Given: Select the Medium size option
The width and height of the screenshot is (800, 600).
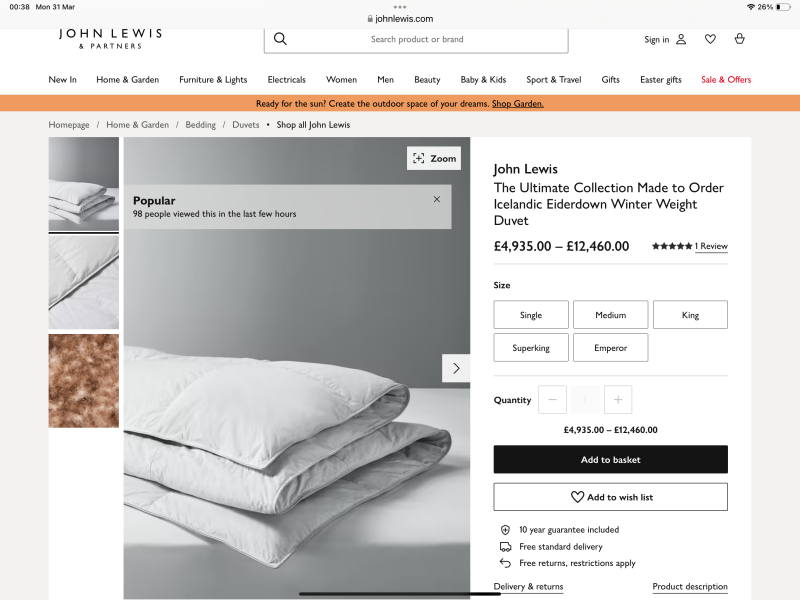Looking at the screenshot, I should 610,315.
